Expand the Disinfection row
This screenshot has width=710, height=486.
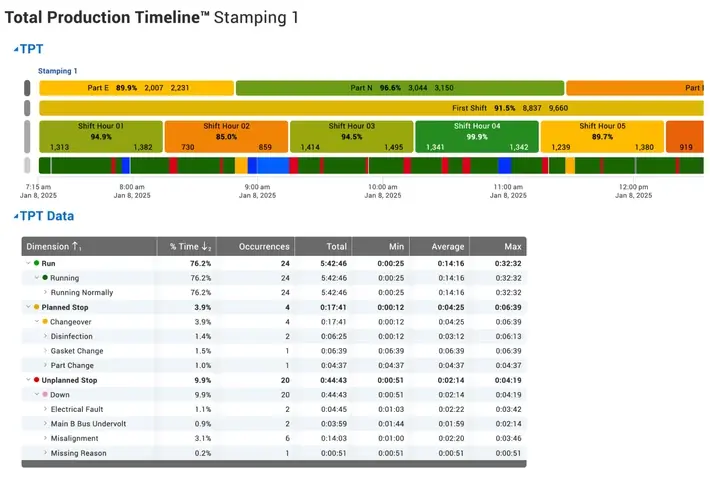click(x=45, y=336)
